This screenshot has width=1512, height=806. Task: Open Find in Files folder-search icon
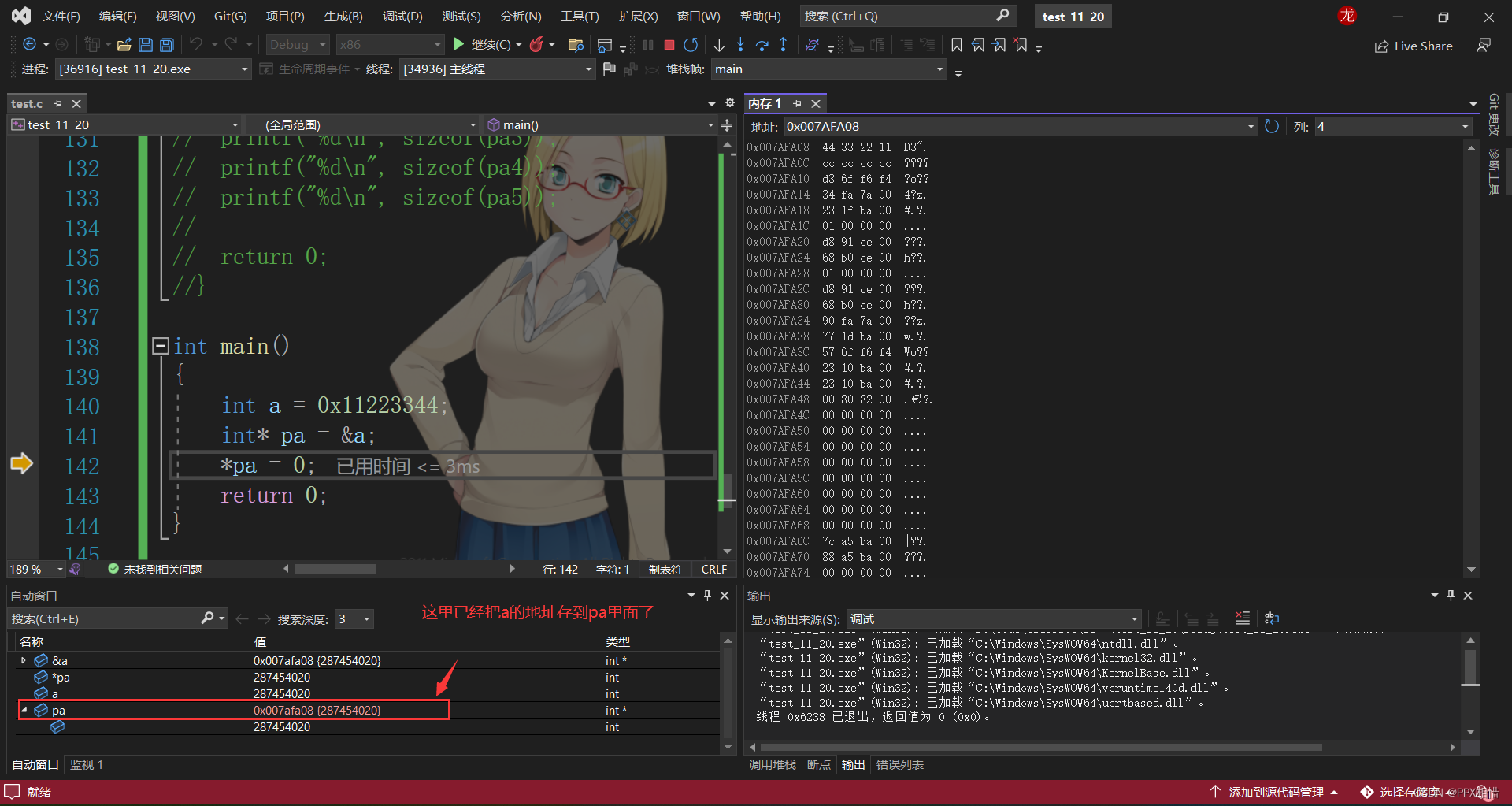coord(576,45)
